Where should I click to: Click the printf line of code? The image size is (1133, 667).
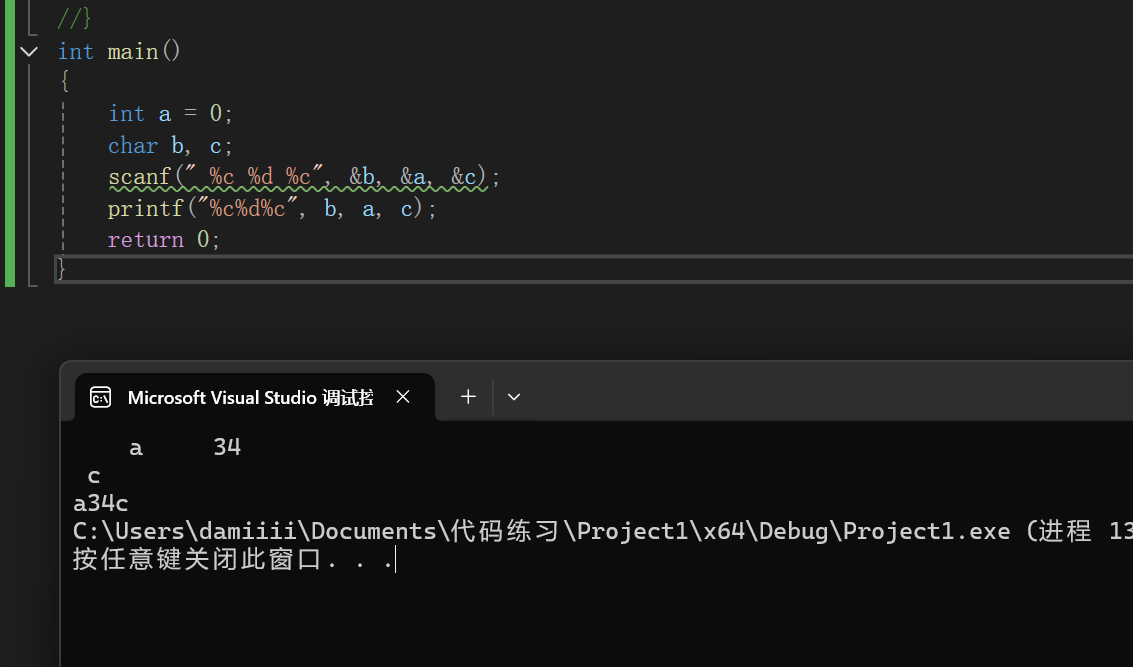(272, 209)
